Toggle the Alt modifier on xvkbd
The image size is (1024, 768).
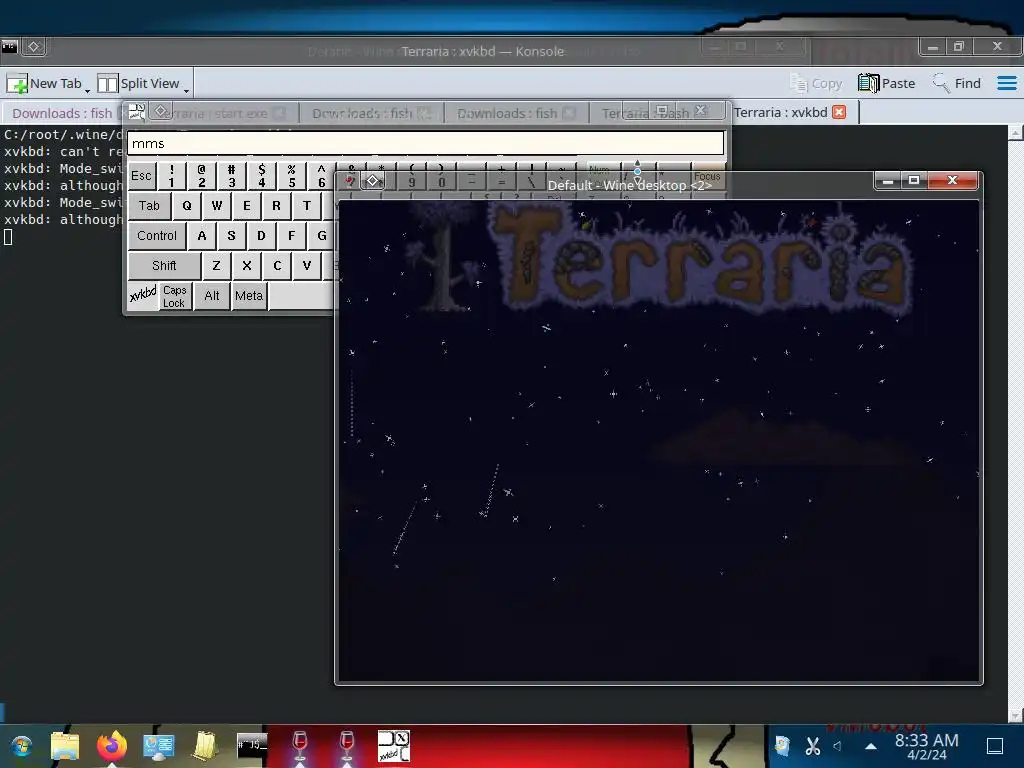[212, 296]
